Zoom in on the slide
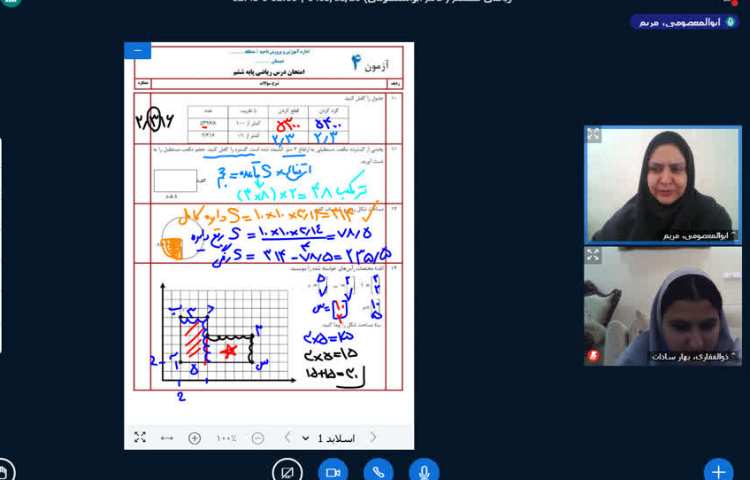 194,438
